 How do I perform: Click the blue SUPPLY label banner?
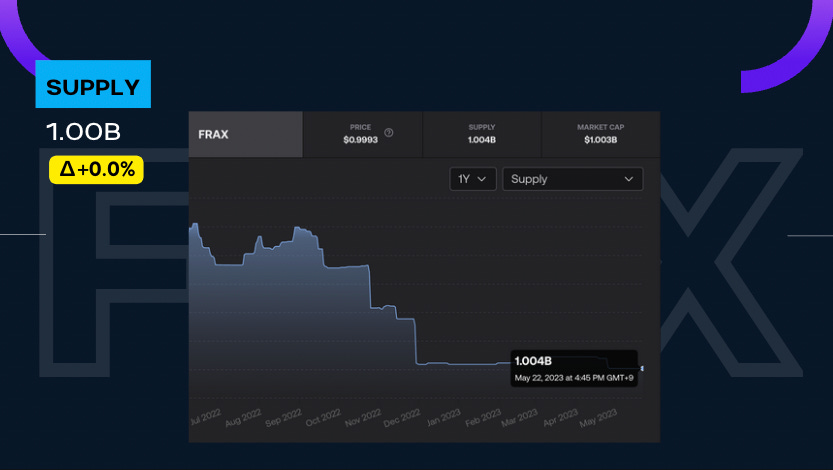(x=93, y=84)
